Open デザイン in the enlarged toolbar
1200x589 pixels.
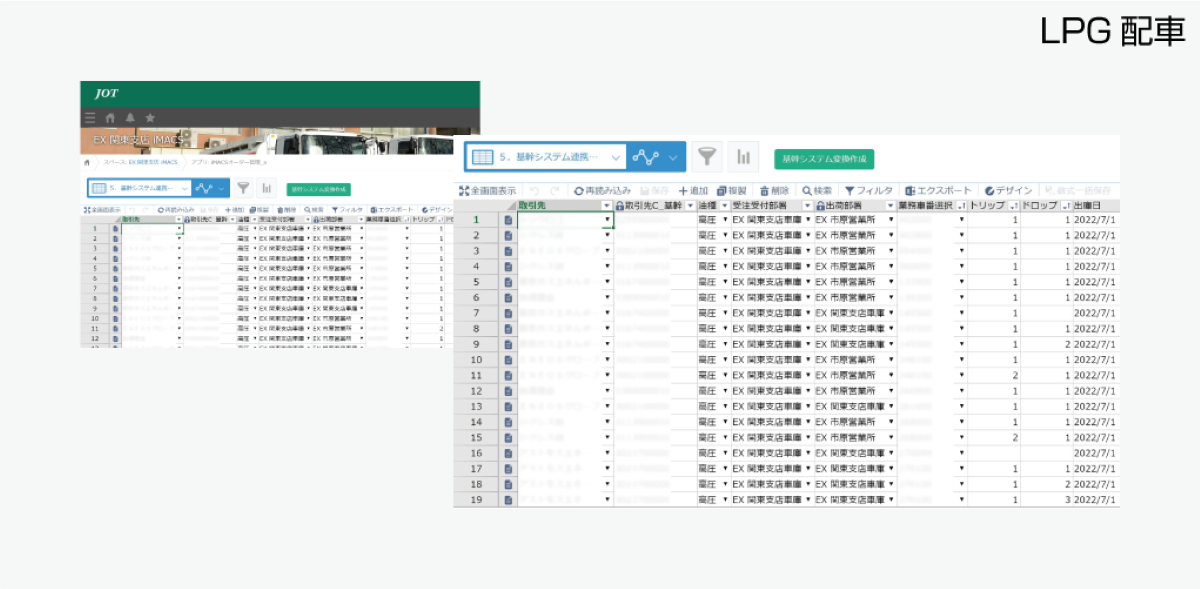1008,190
